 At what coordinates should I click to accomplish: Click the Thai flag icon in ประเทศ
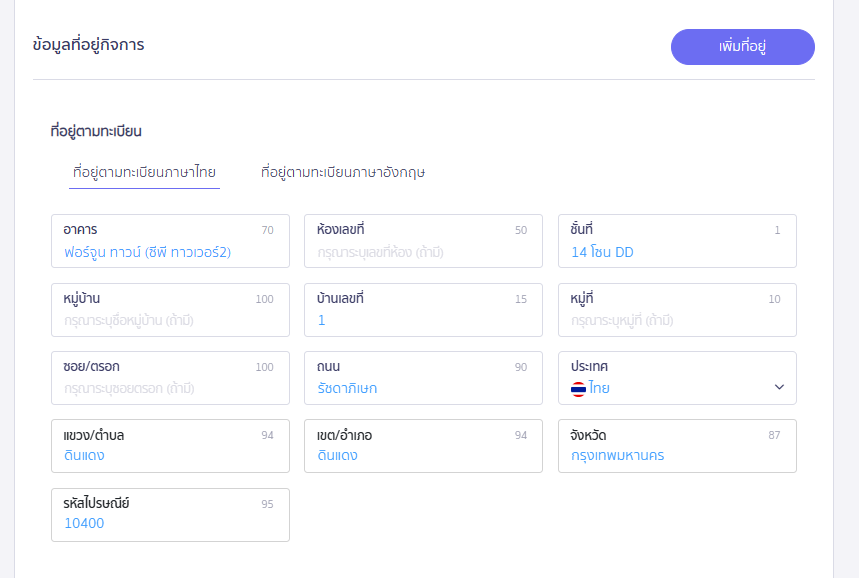578,389
